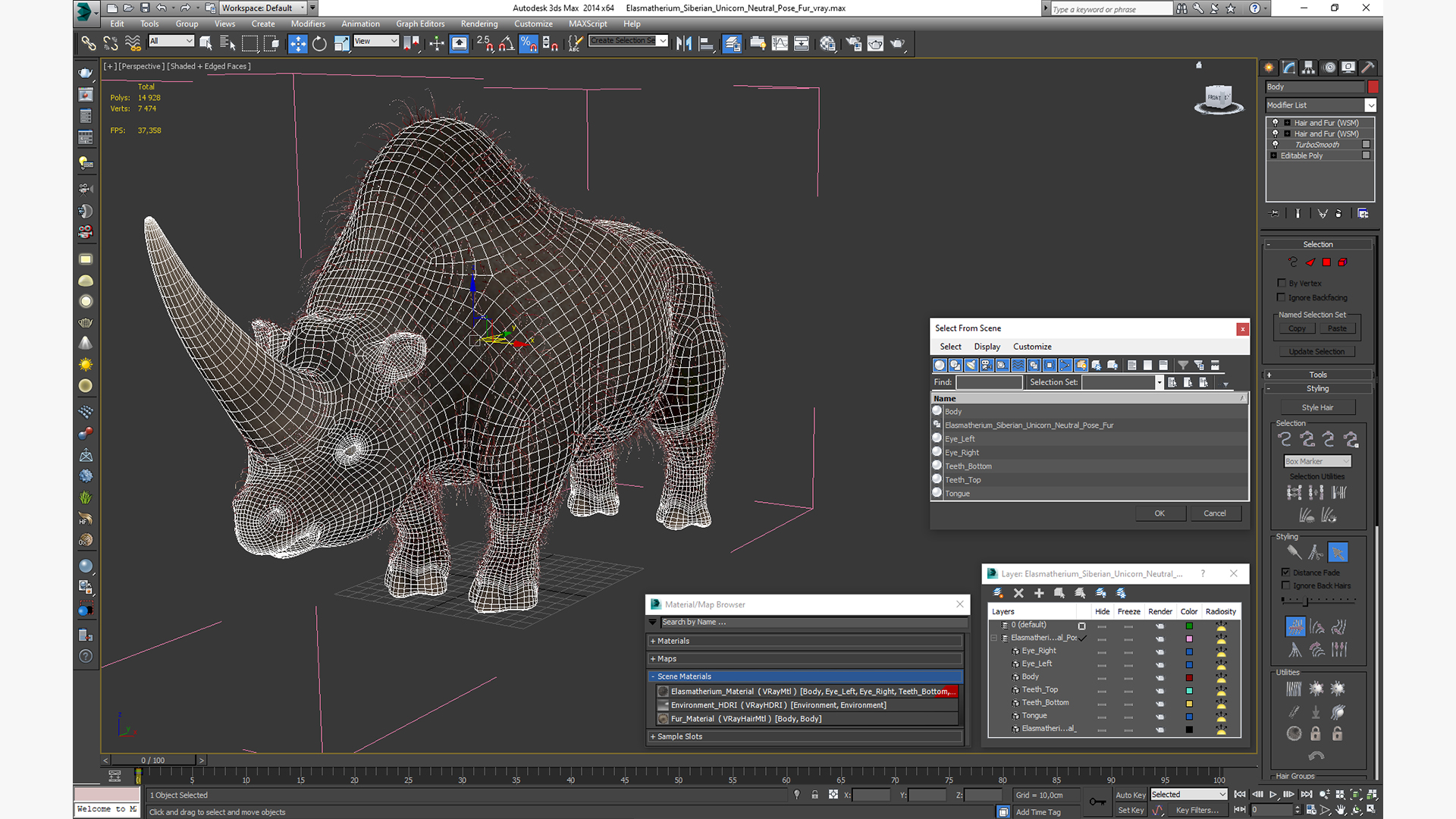Enable the By Vertex checkbox
The height and width of the screenshot is (819, 1456).
[1282, 283]
